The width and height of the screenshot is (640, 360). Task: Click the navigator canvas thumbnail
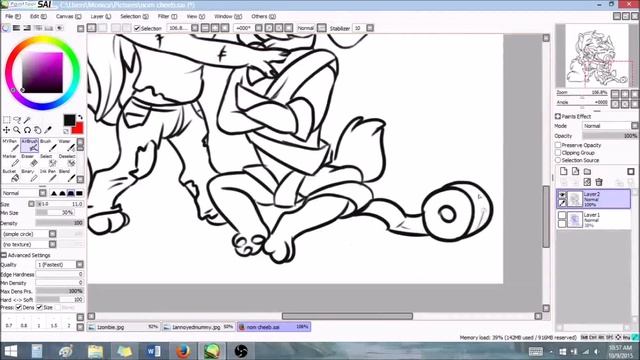tap(597, 56)
